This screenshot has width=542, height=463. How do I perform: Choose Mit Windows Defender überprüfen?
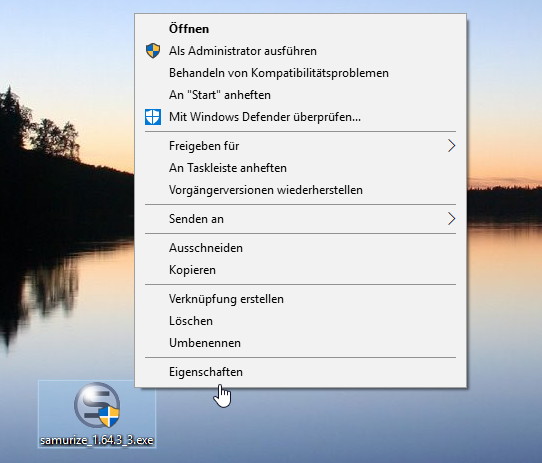300,117
